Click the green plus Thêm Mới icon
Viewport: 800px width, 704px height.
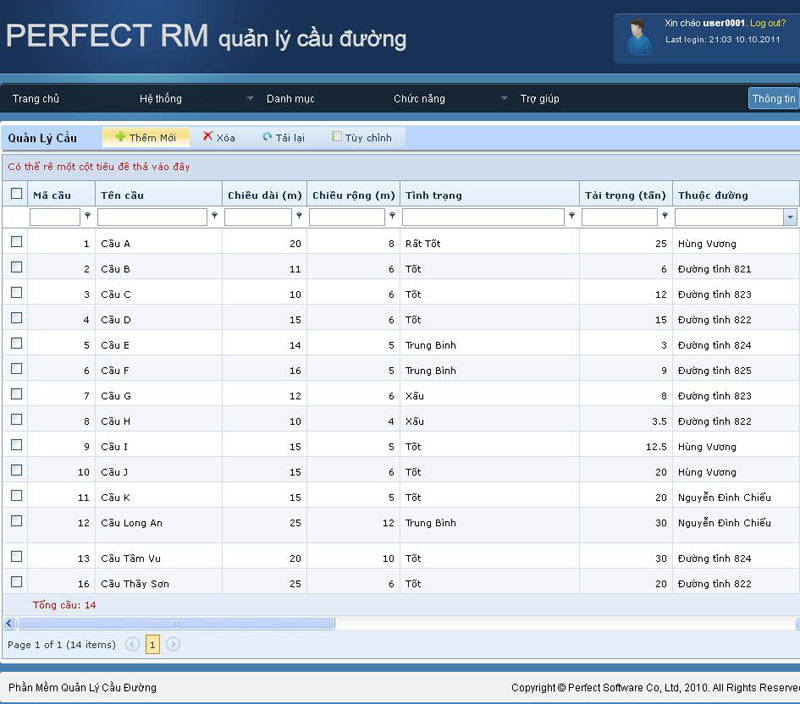[120, 137]
